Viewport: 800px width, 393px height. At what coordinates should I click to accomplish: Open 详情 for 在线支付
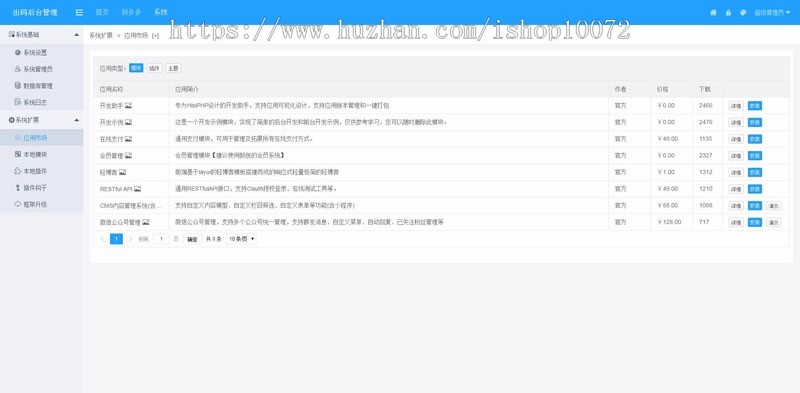coord(736,139)
